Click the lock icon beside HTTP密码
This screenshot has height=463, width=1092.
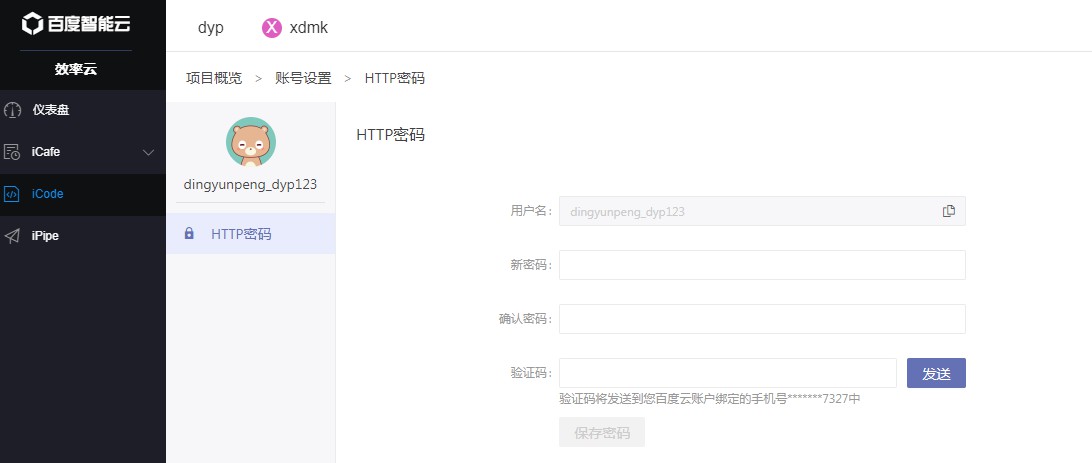(189, 234)
